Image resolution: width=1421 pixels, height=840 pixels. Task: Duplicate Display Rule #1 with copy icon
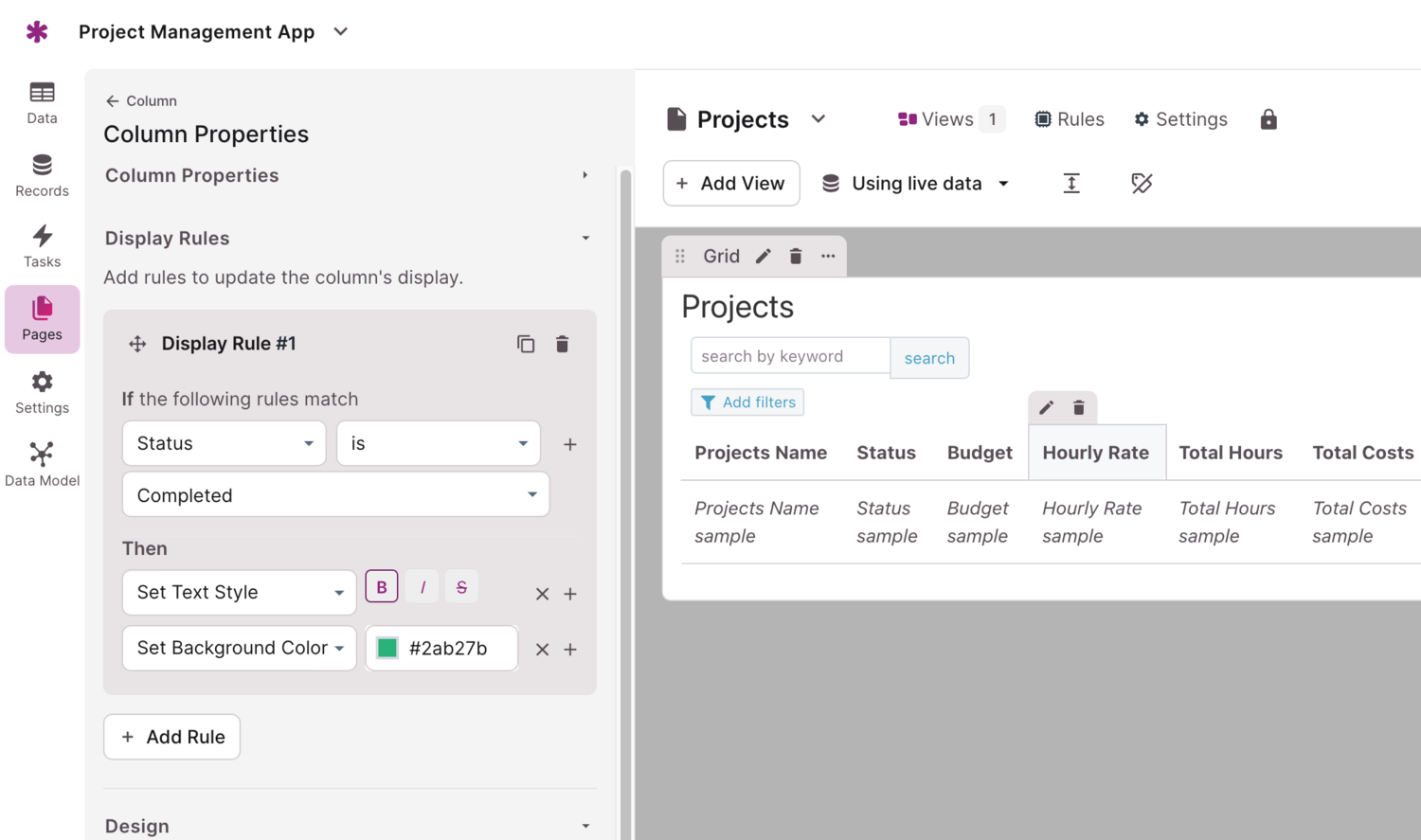point(526,344)
